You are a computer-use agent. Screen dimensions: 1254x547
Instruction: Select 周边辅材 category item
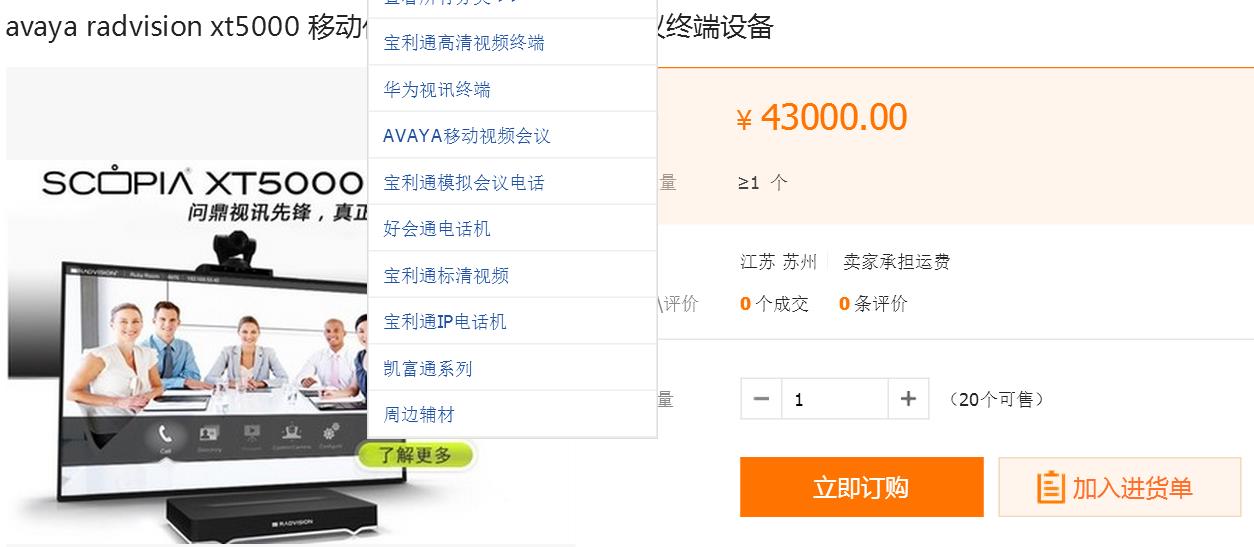tap(419, 415)
